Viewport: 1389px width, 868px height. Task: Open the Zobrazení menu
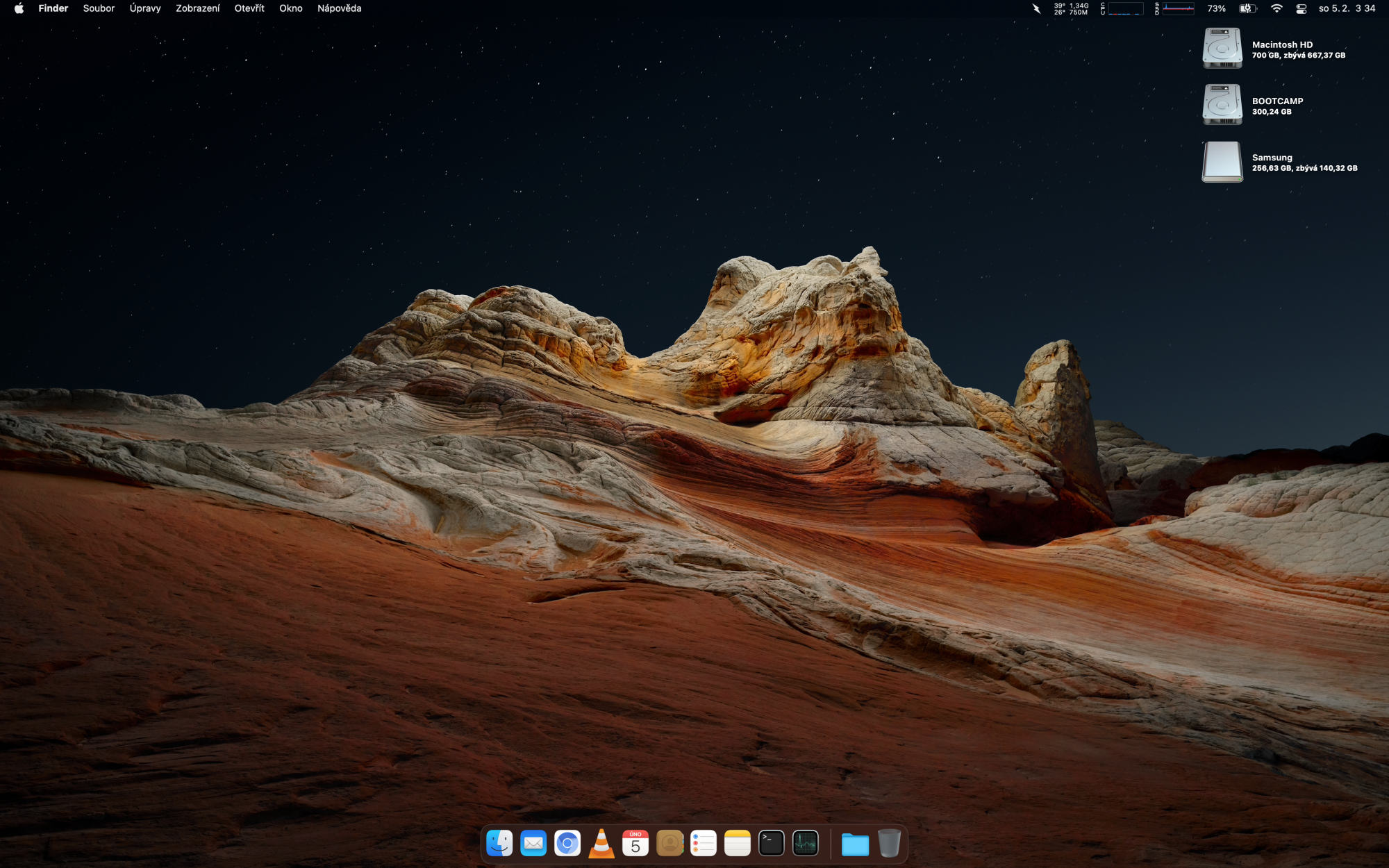[x=197, y=8]
